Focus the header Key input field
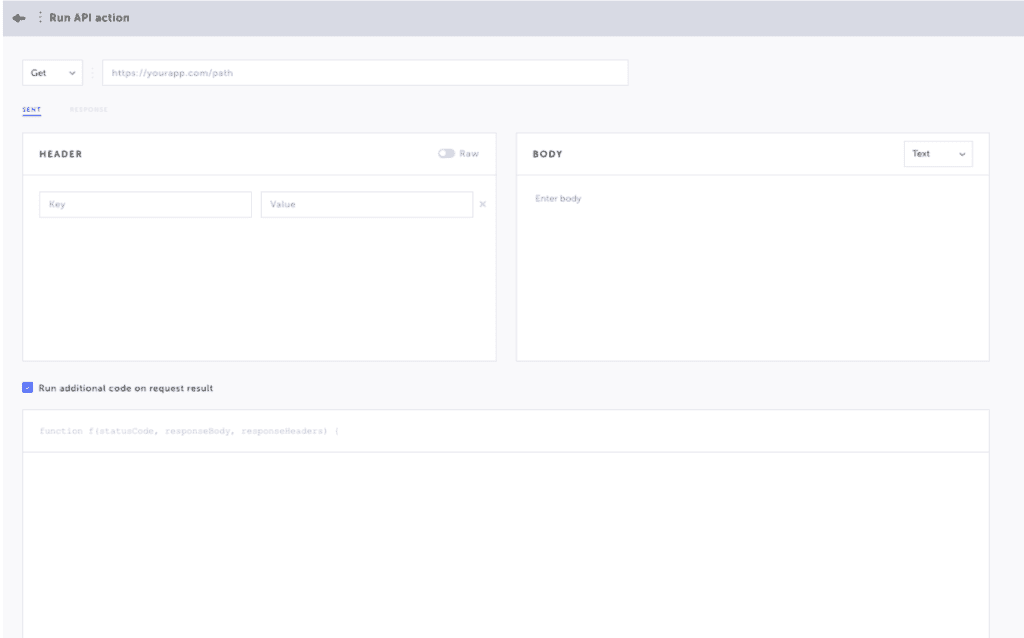This screenshot has width=1024, height=638. (x=145, y=204)
